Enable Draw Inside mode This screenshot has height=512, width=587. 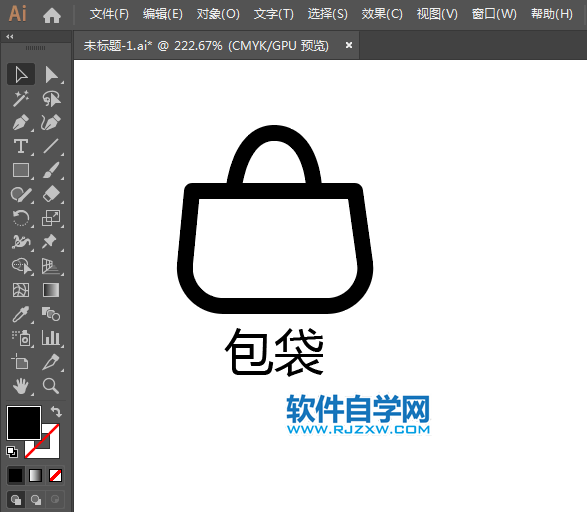click(55, 500)
